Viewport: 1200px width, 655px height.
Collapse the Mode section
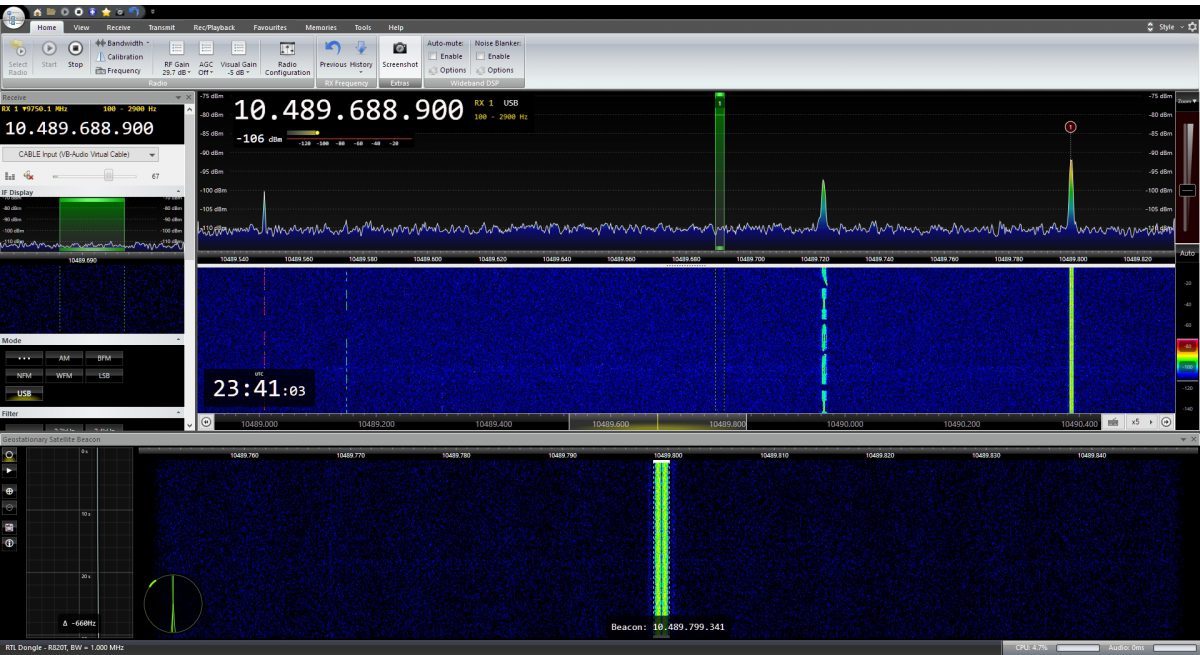coord(178,341)
